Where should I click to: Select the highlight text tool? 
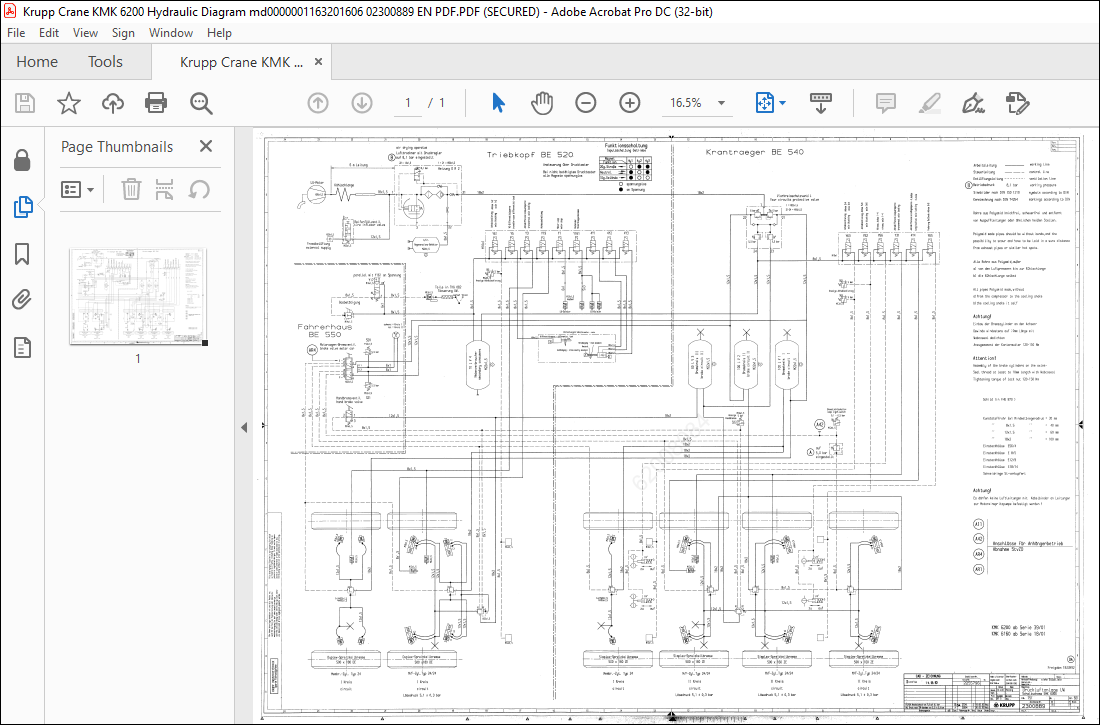click(x=930, y=103)
